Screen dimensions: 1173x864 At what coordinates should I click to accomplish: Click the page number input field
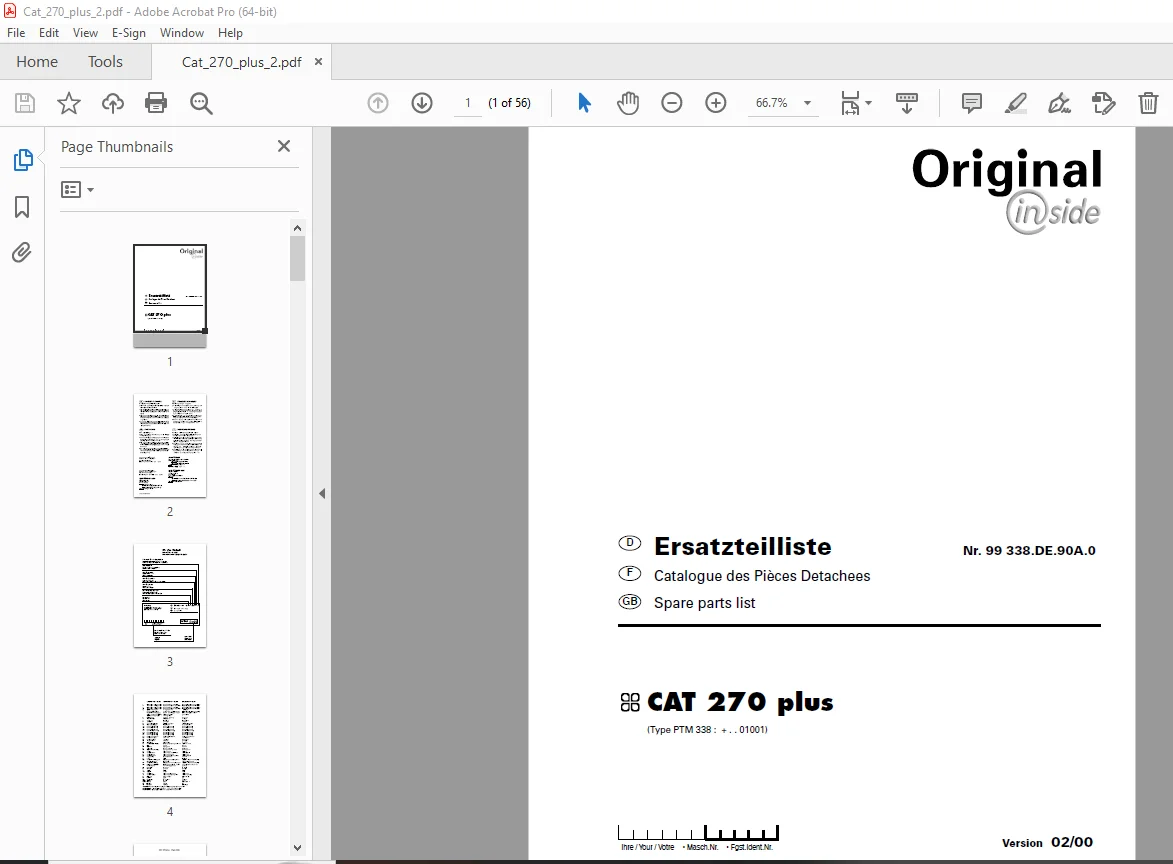[468, 103]
